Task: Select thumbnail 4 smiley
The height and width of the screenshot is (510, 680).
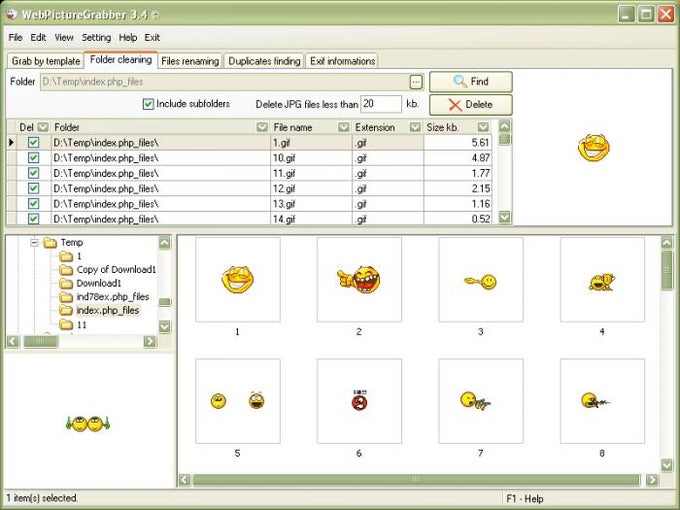Action: point(602,280)
